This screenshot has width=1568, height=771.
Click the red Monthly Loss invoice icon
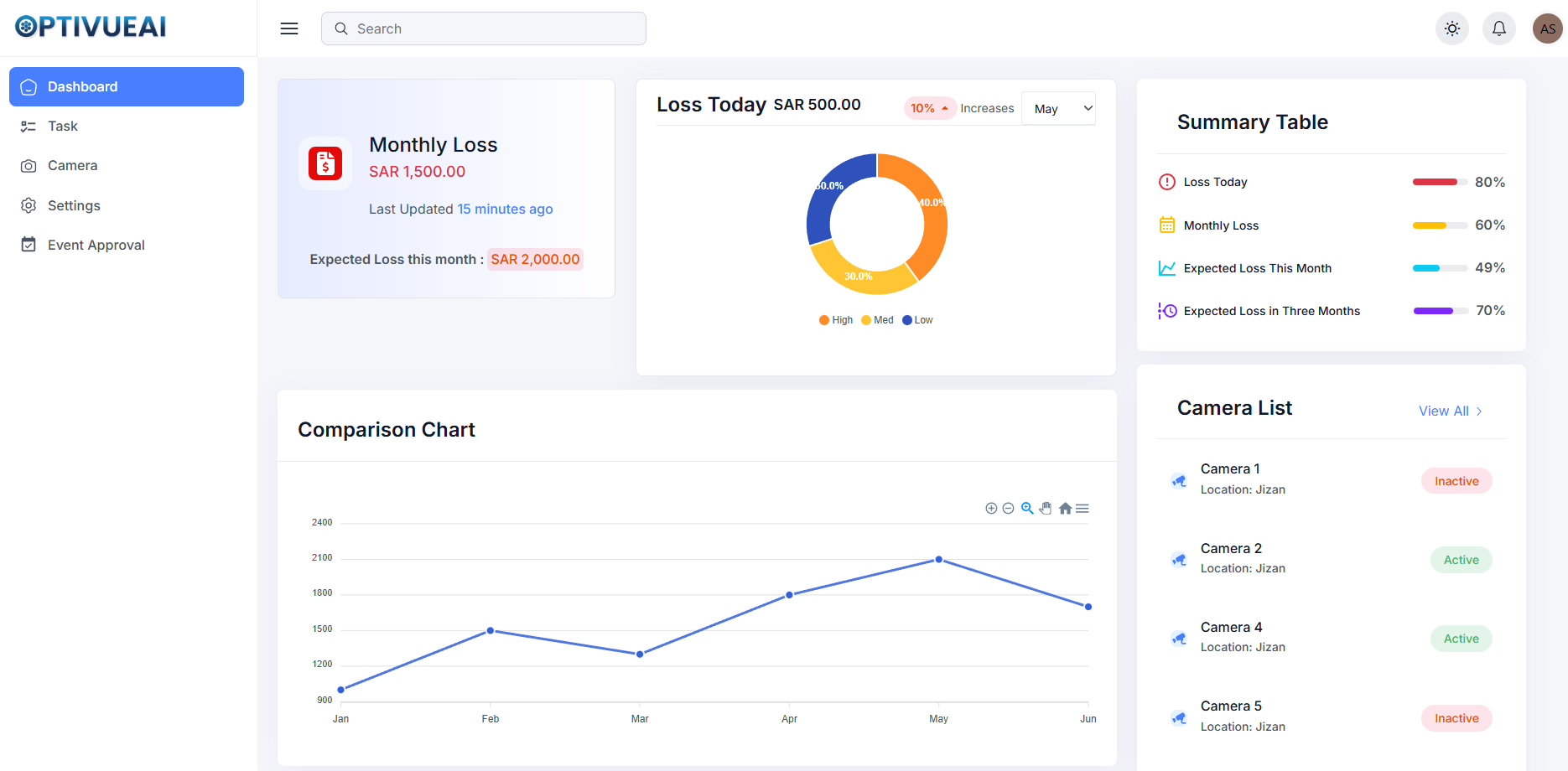pos(325,163)
